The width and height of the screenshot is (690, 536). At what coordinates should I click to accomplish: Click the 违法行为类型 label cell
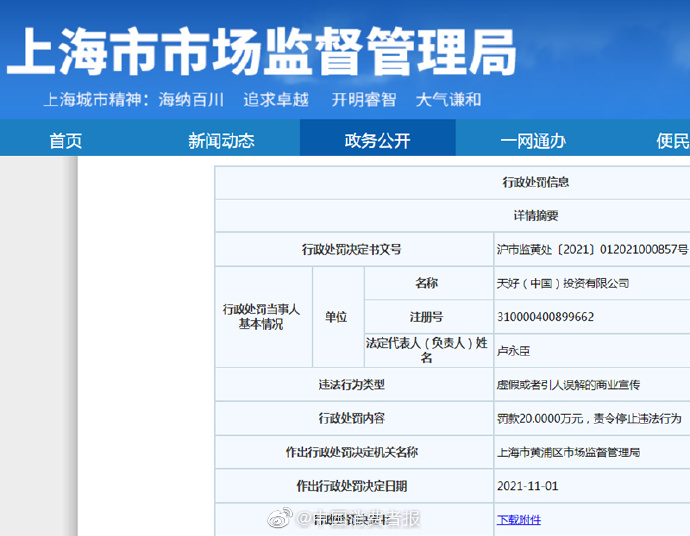tap(352, 385)
